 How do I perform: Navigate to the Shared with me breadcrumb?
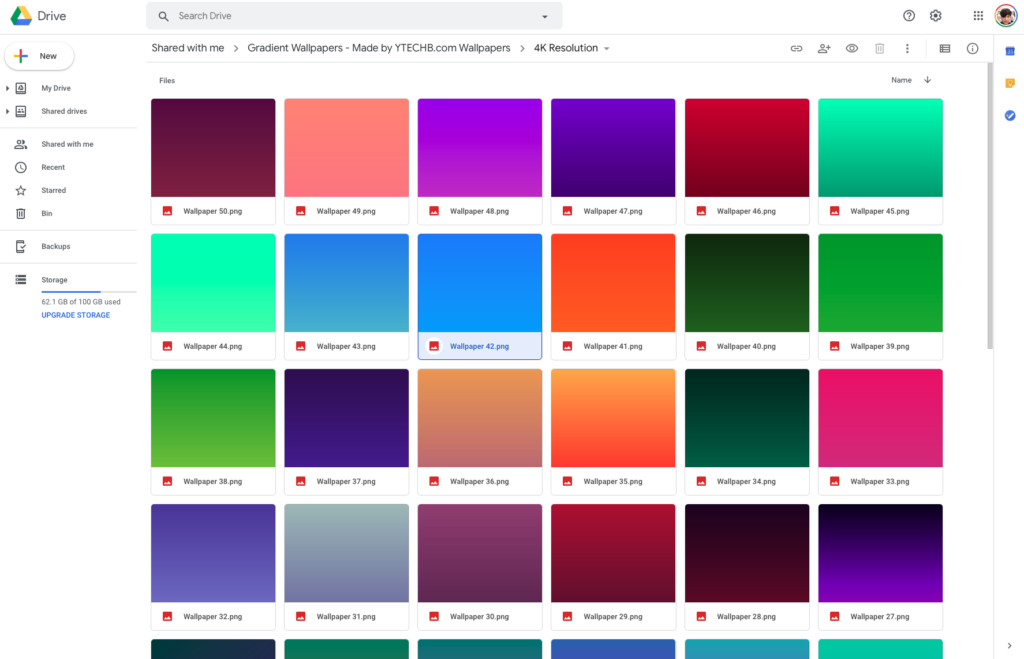click(x=188, y=47)
